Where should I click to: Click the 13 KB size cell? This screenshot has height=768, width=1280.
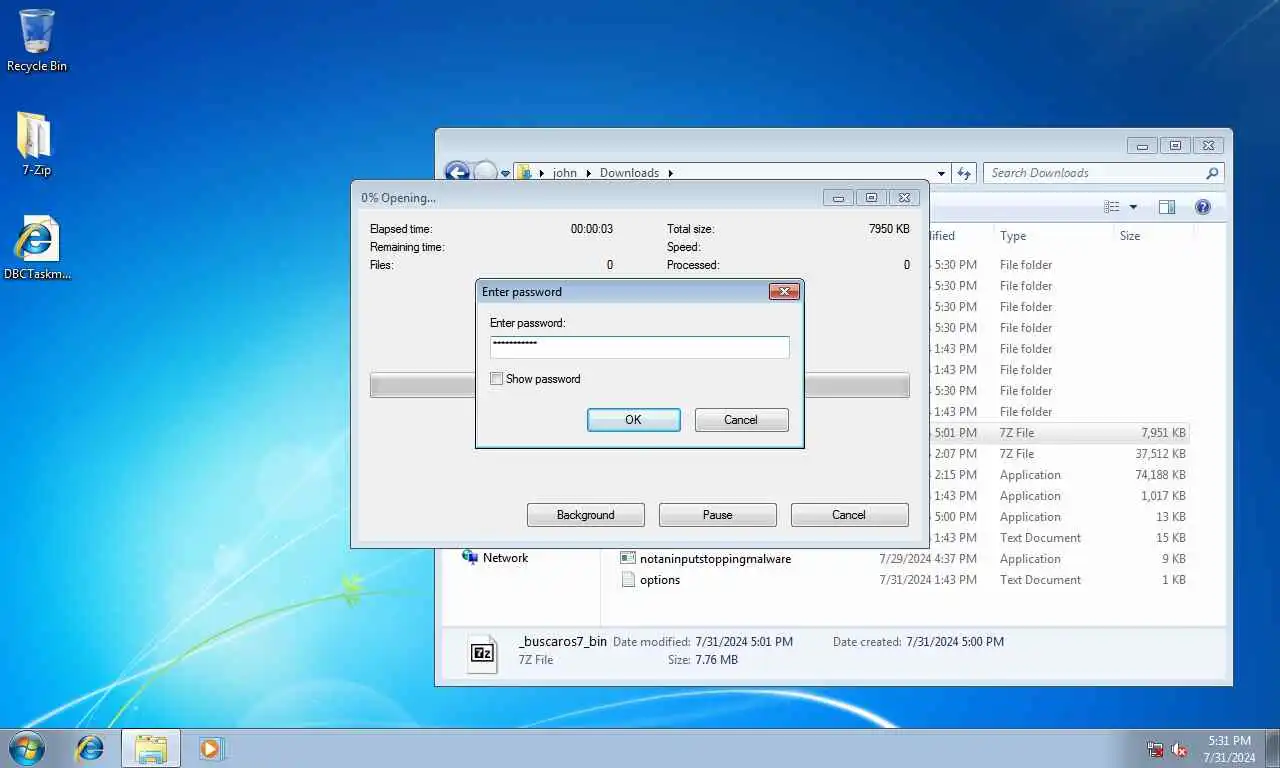tap(1171, 517)
